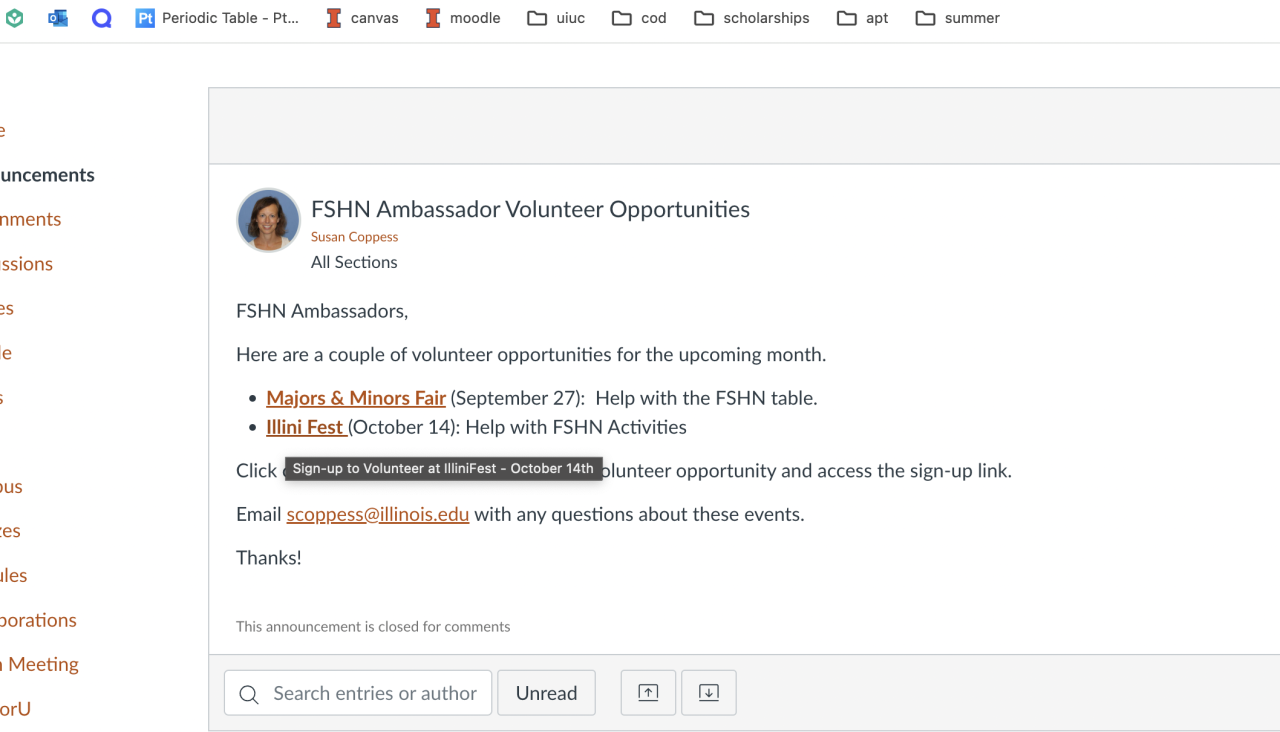The width and height of the screenshot is (1280, 732).
Task: Expand the summer bookmarks folder
Action: [x=957, y=18]
